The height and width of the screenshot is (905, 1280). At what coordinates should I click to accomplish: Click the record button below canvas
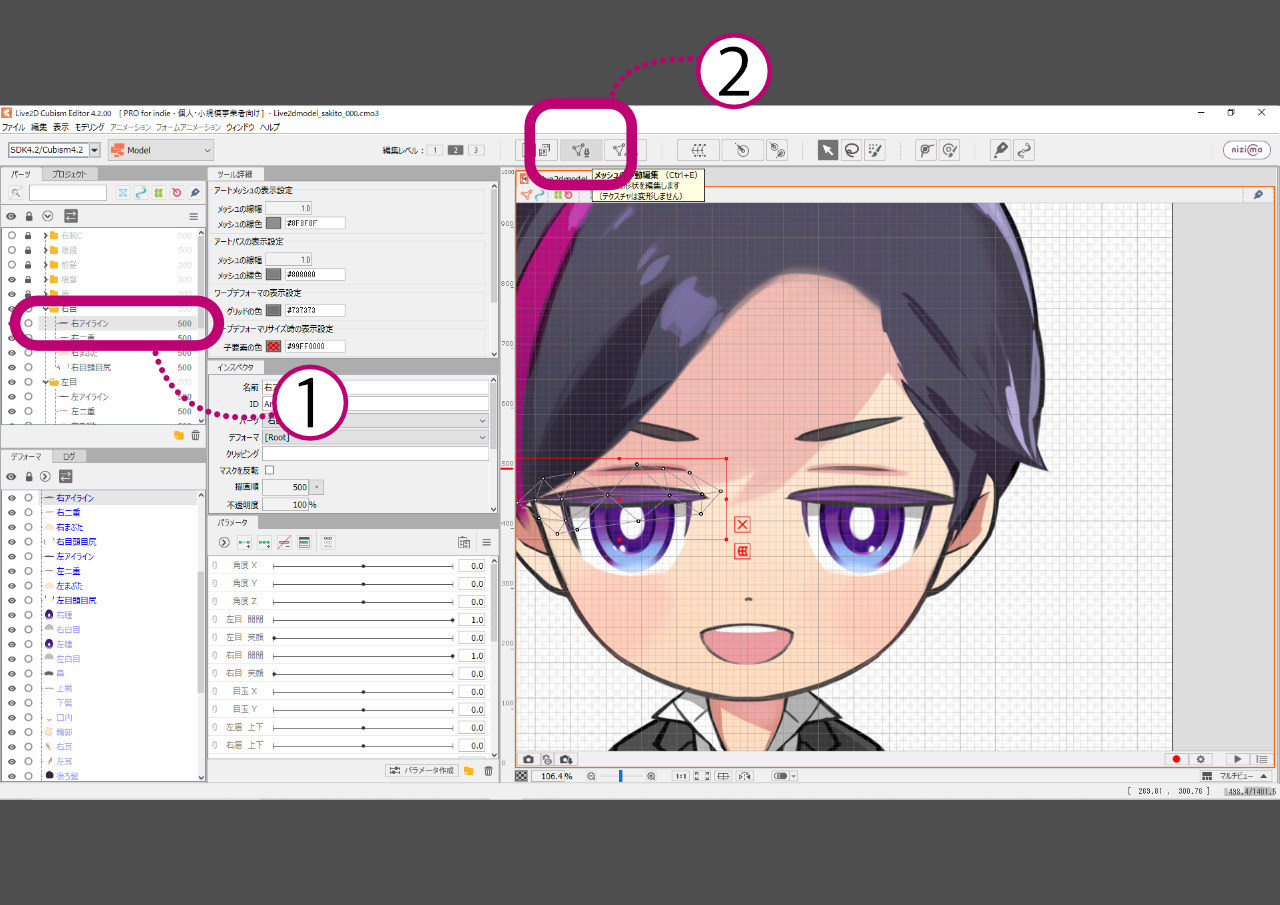point(1176,760)
